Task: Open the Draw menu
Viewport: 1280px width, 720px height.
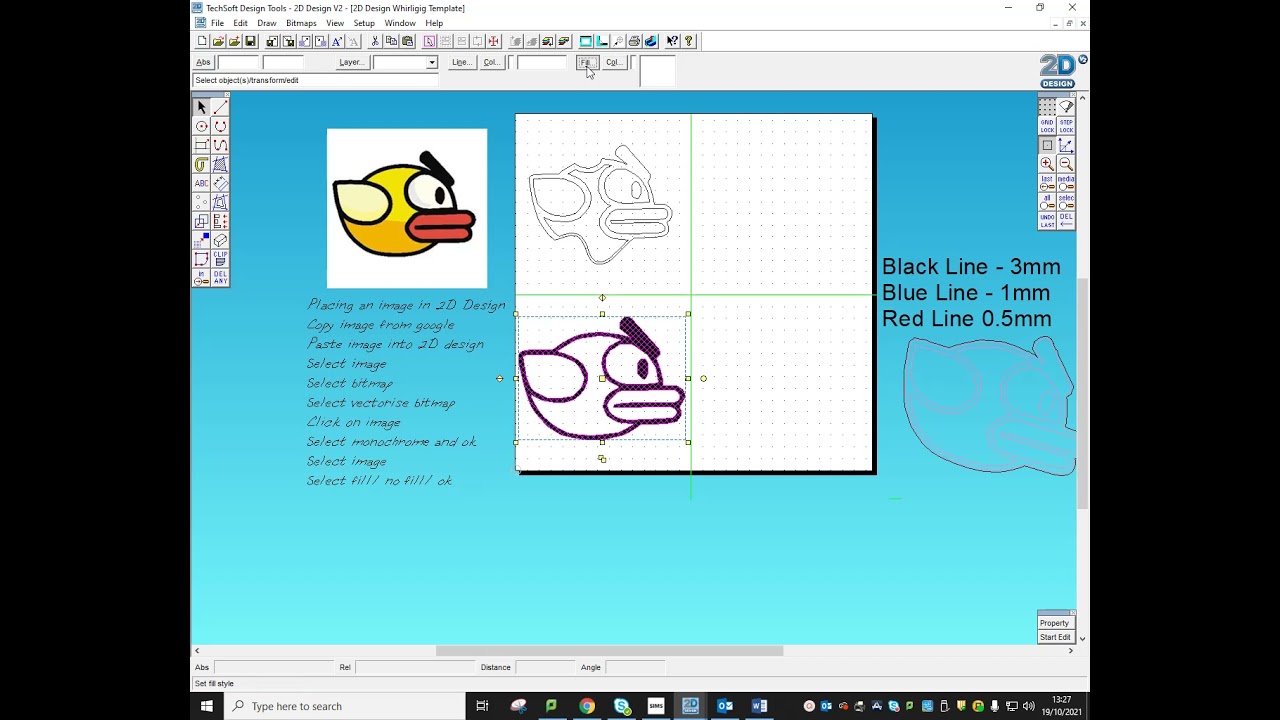Action: 266,23
